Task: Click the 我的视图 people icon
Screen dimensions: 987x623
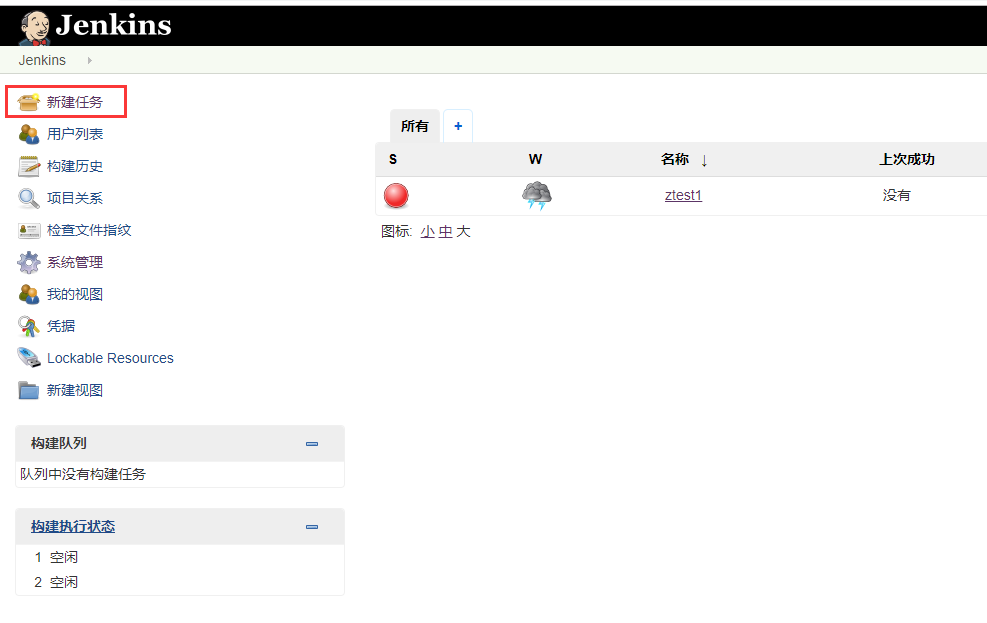Action: (28, 294)
